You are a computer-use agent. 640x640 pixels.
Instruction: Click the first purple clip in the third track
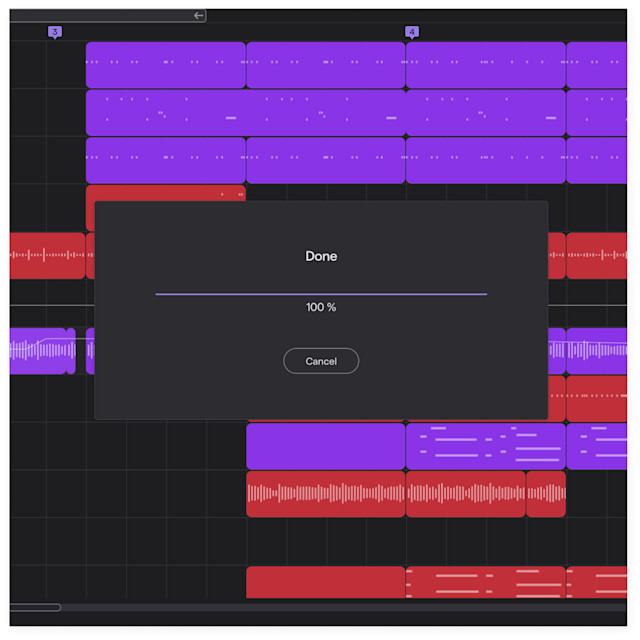[165, 160]
